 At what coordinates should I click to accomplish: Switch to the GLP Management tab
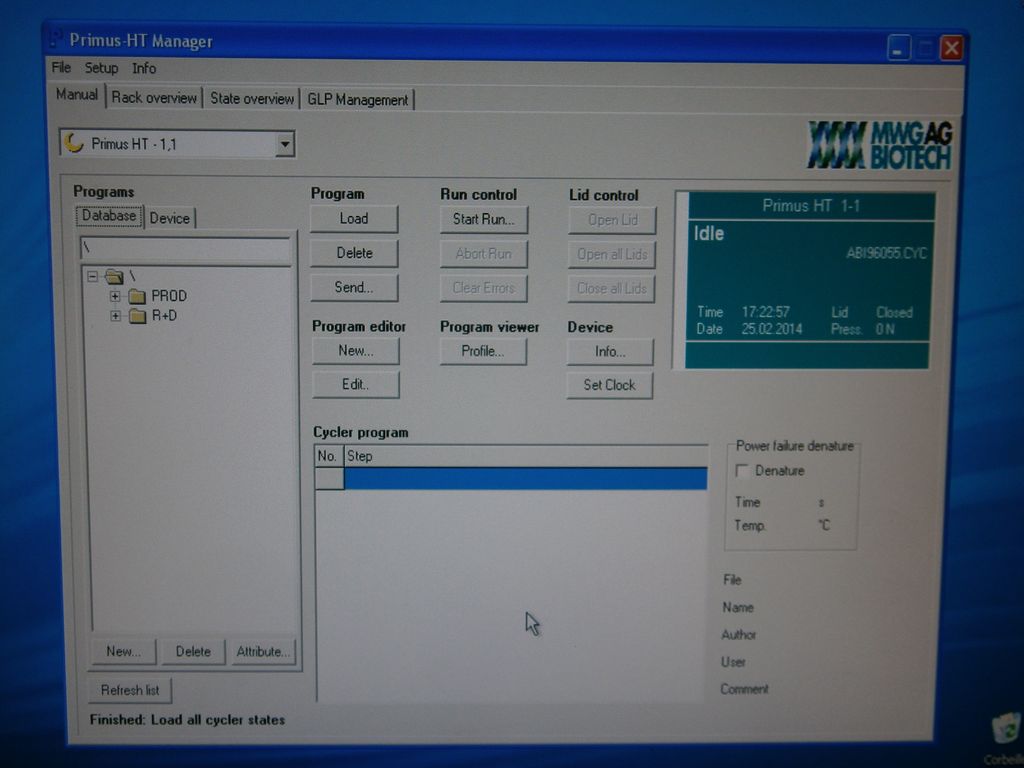point(357,99)
